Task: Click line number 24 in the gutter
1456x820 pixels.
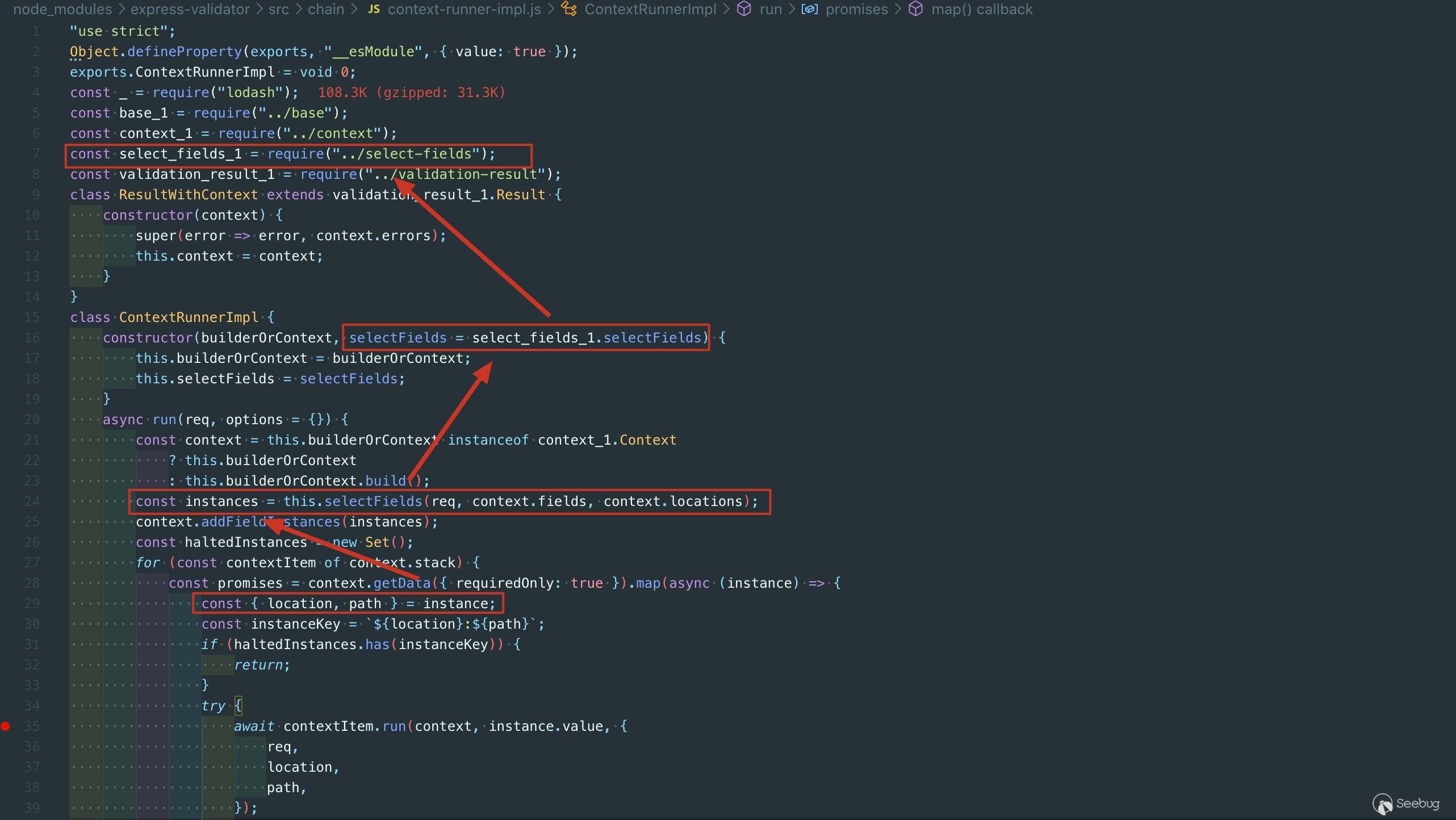Action: coord(32,501)
